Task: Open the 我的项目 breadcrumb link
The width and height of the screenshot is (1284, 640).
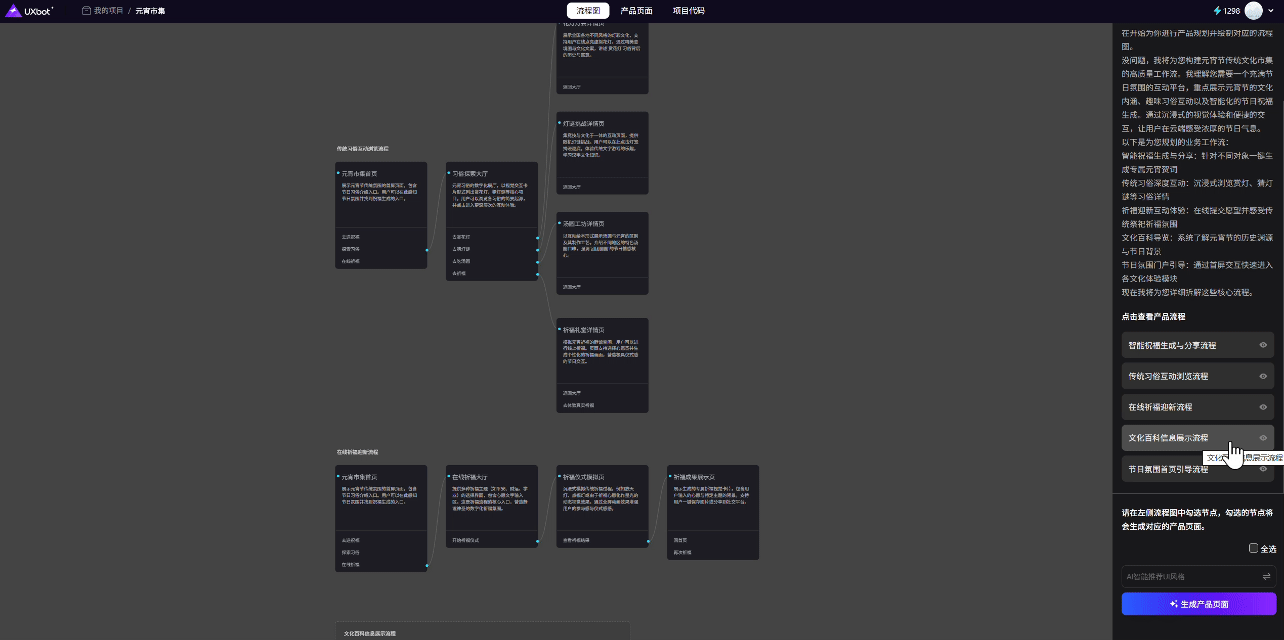Action: tap(109, 11)
